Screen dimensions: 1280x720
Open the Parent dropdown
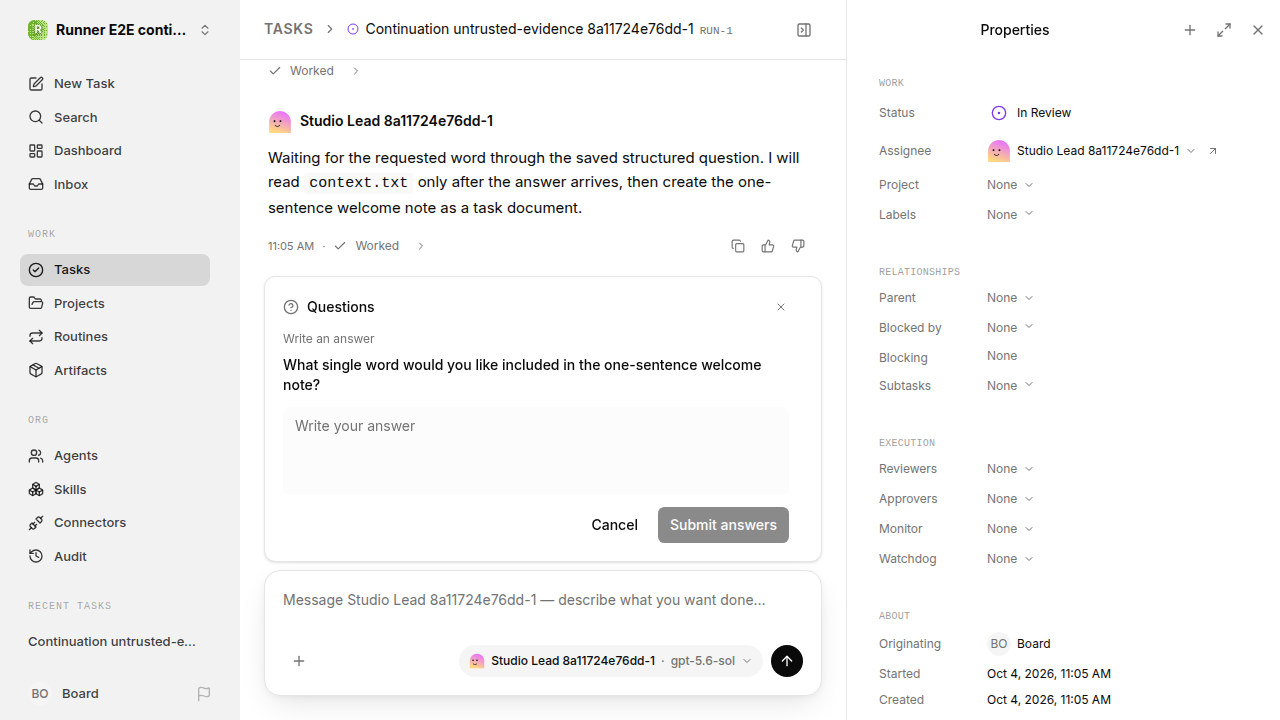tap(1010, 298)
